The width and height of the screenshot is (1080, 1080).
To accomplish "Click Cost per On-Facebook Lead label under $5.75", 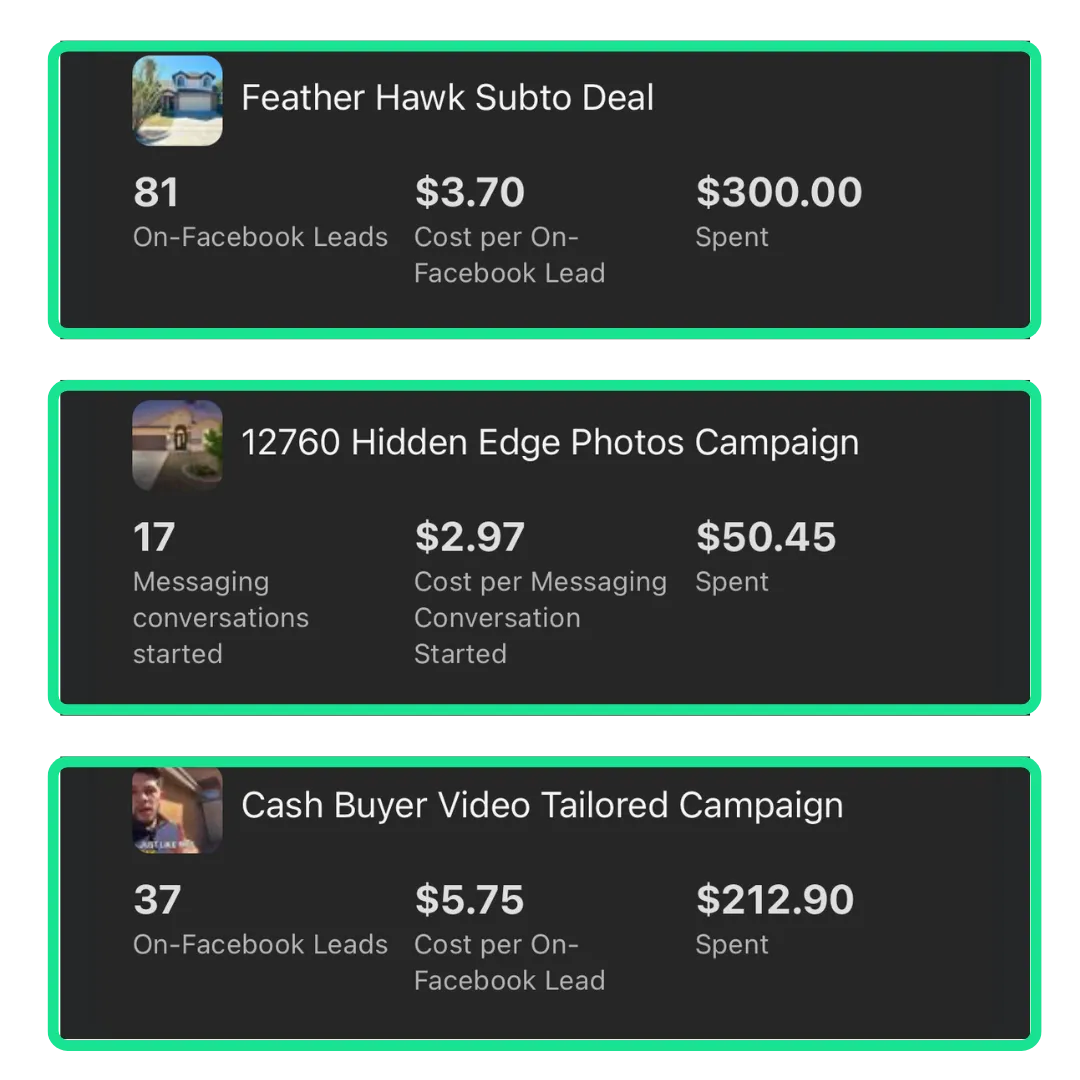I will point(509,962).
